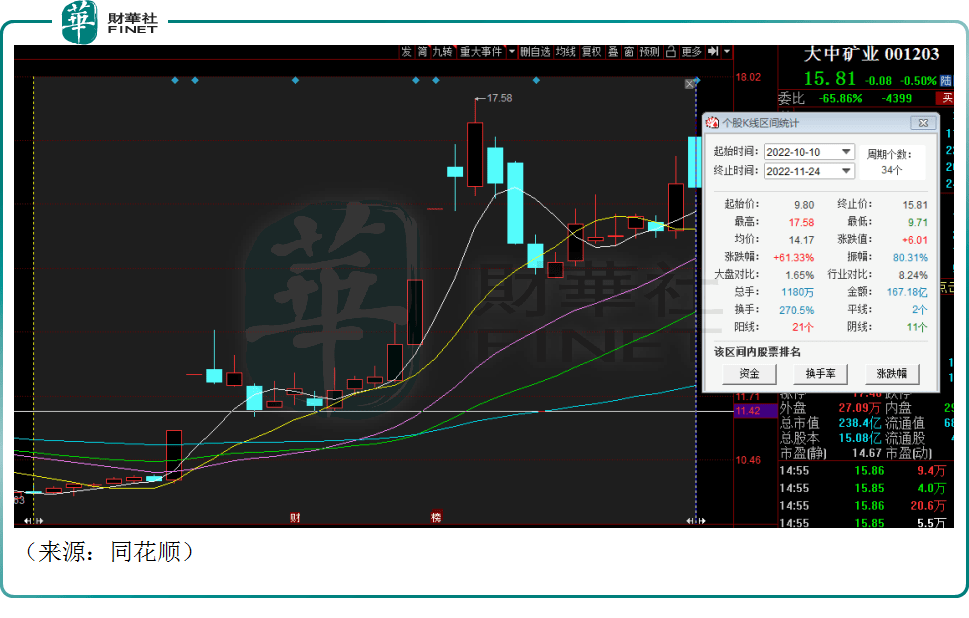
Task: Click the 资金 ranking button
Action: point(749,374)
